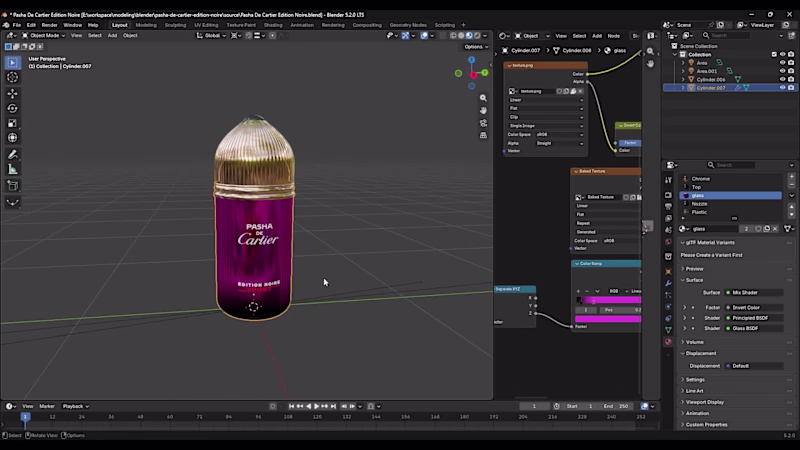Hide Cylinder.007 in viewport

(783, 88)
